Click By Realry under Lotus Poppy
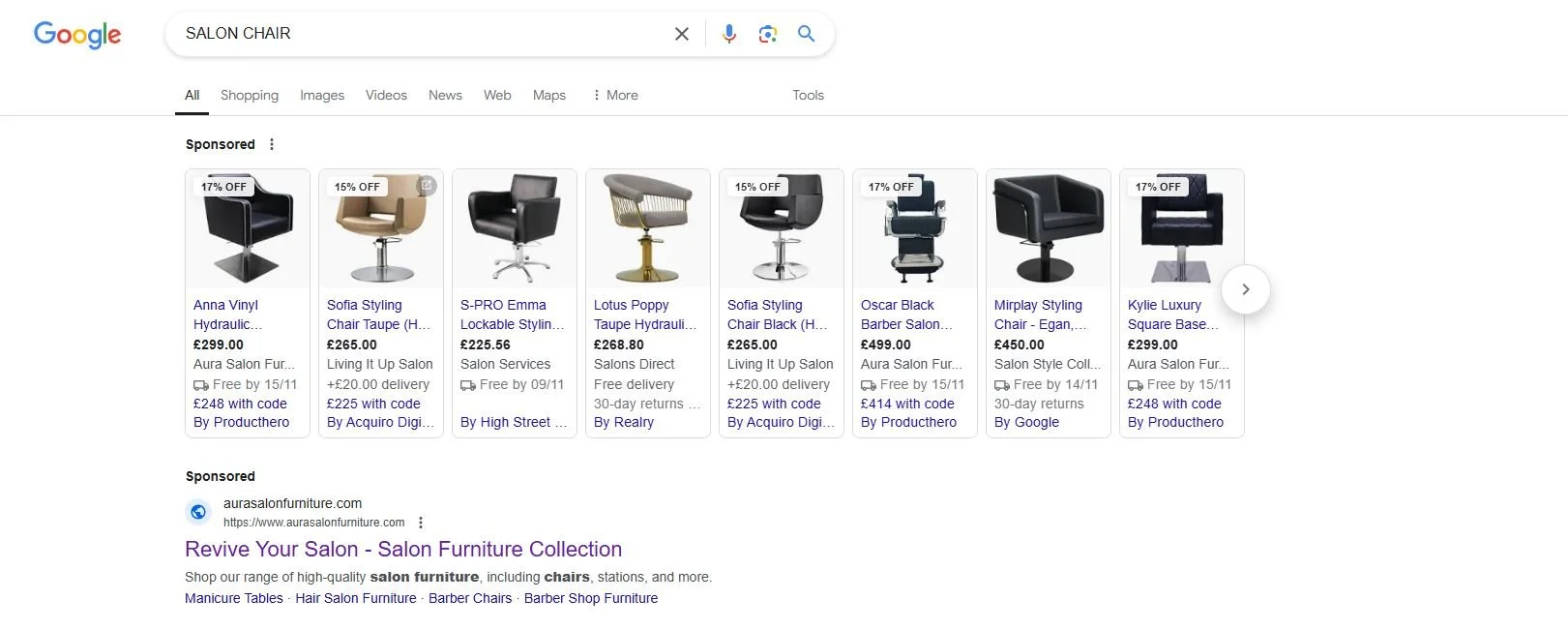Screen dimensions: 1568x630 pyautogui.click(x=624, y=422)
